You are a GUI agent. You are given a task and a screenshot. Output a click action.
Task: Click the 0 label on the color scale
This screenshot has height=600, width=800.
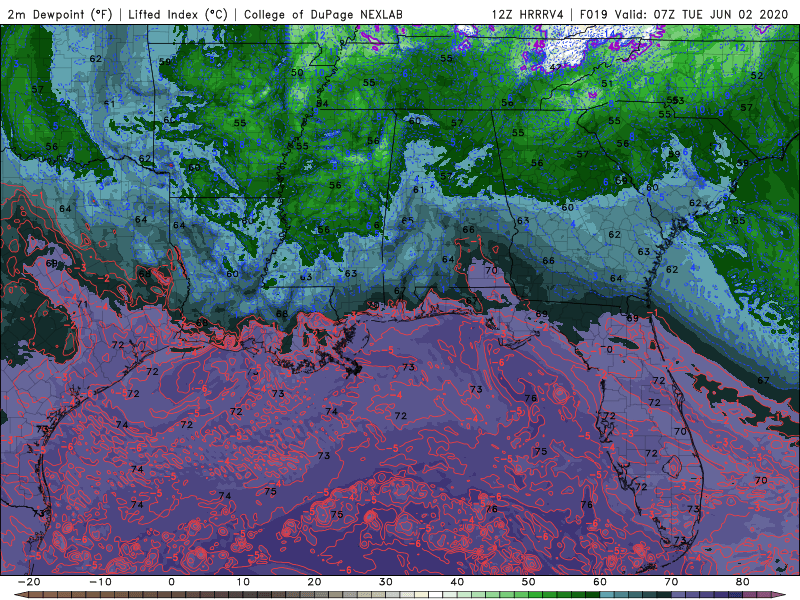pos(171,582)
